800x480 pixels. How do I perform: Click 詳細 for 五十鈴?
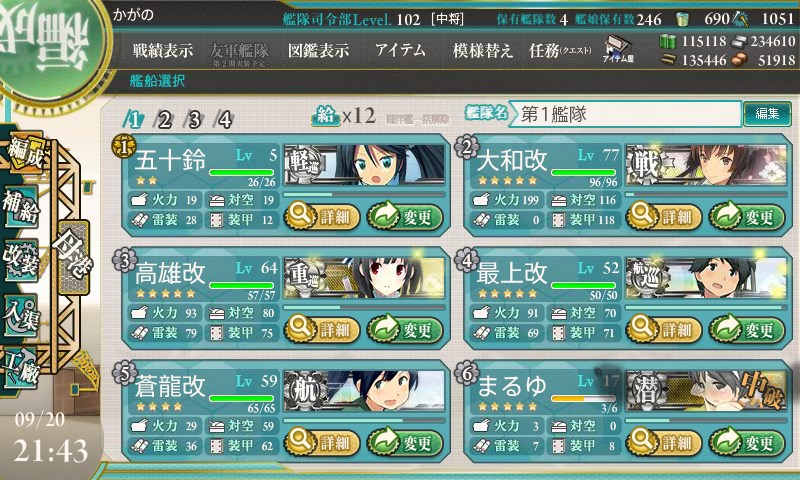pyautogui.click(x=322, y=217)
